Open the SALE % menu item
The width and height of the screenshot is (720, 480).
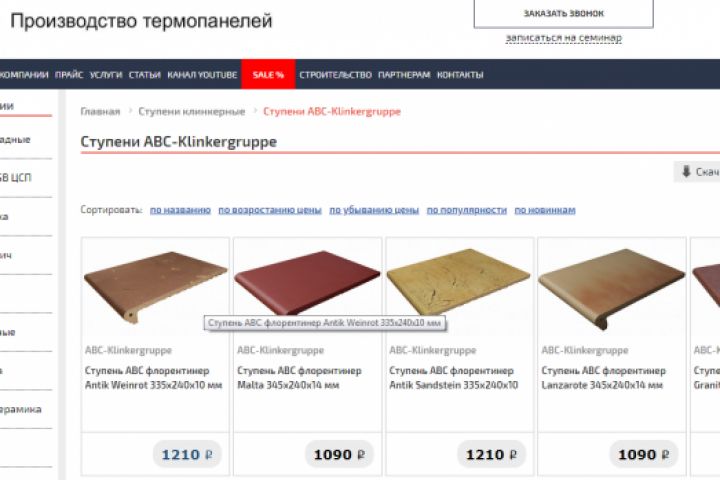pos(268,74)
